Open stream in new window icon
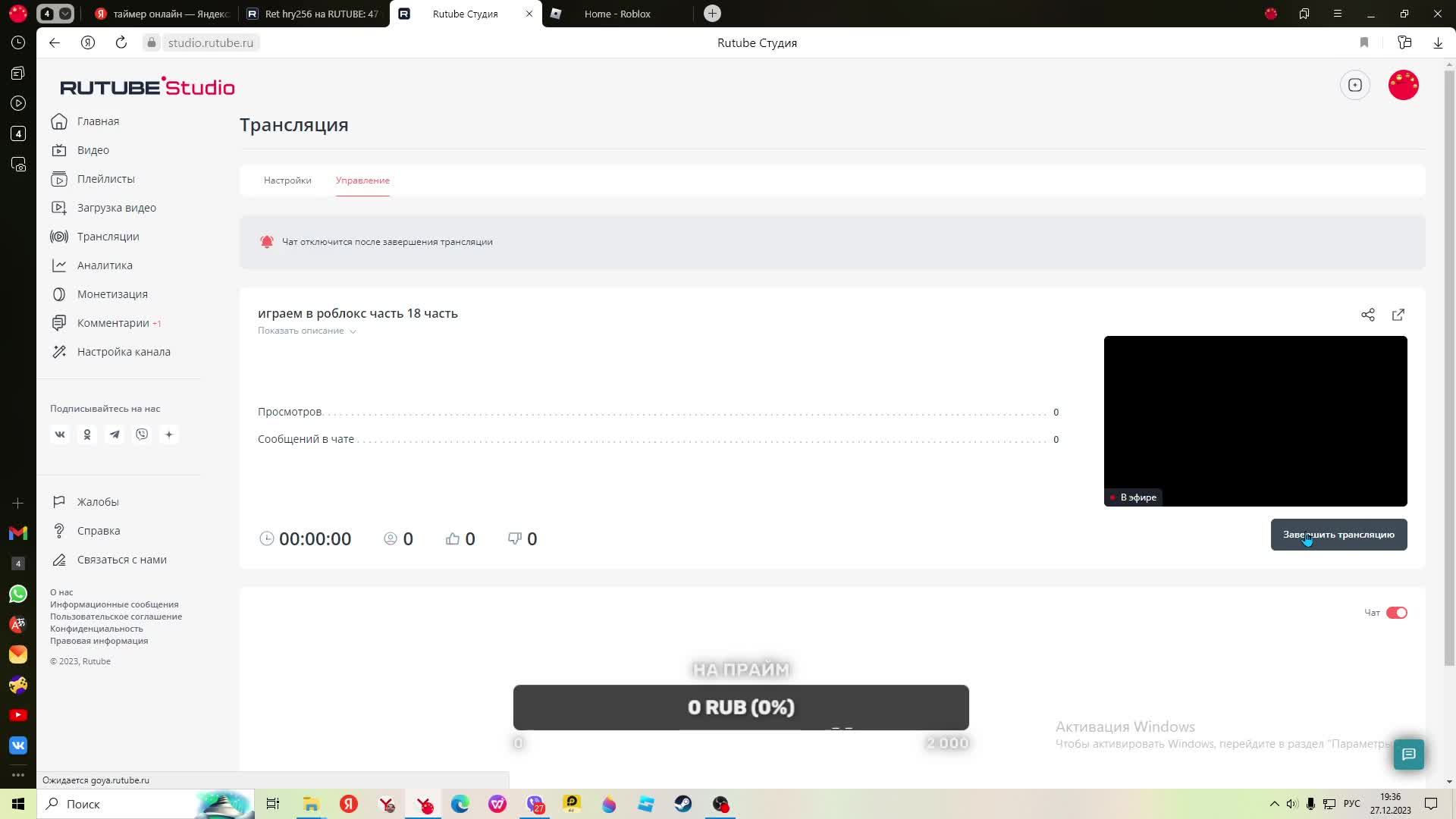This screenshot has height=819, width=1456. pos(1398,315)
